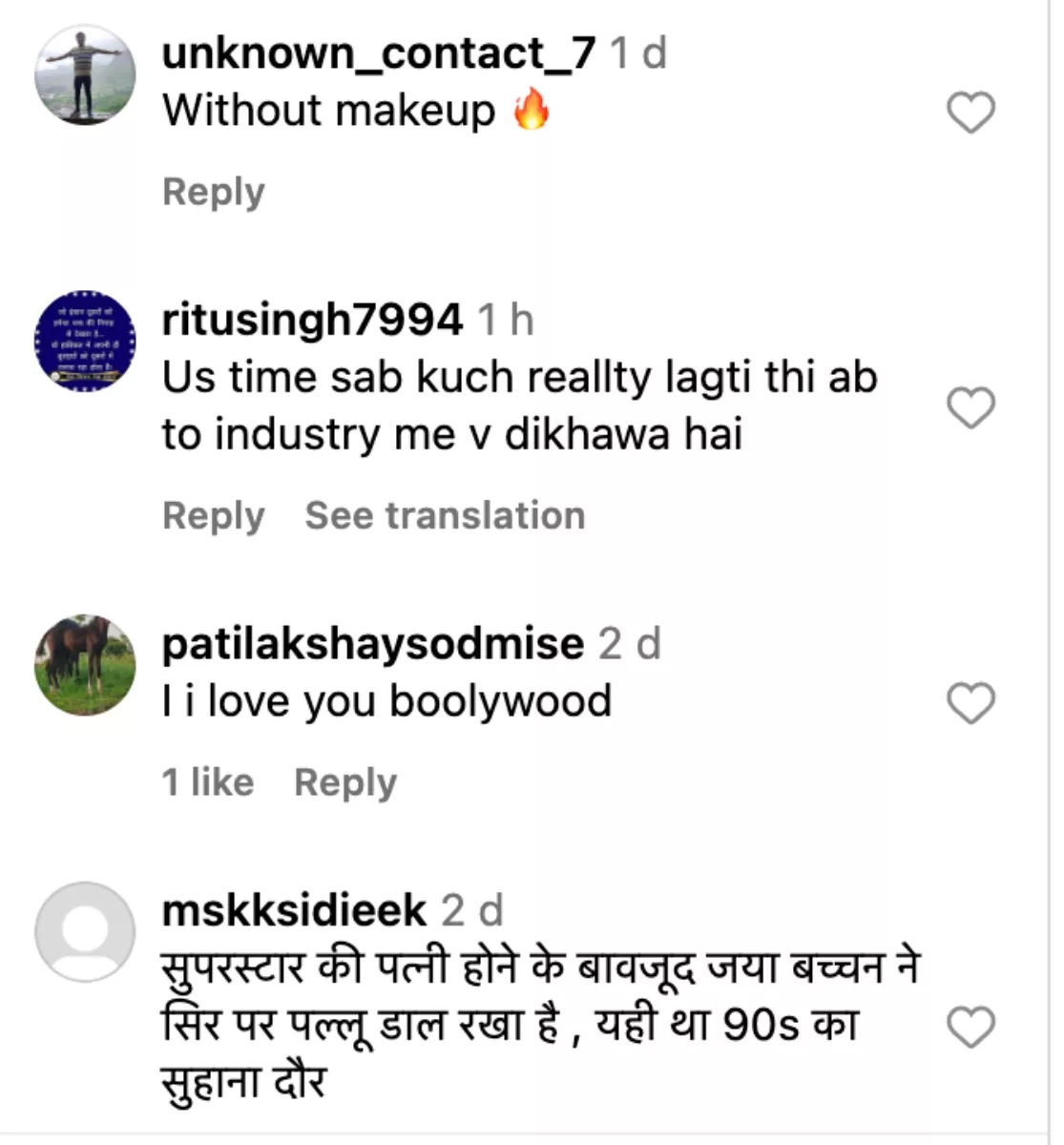Like patilakshaysodmise's comment with the heart

click(970, 703)
